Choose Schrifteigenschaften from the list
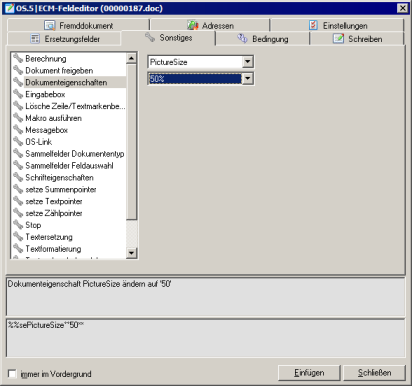Screen dimensions: 412x386 [59, 178]
